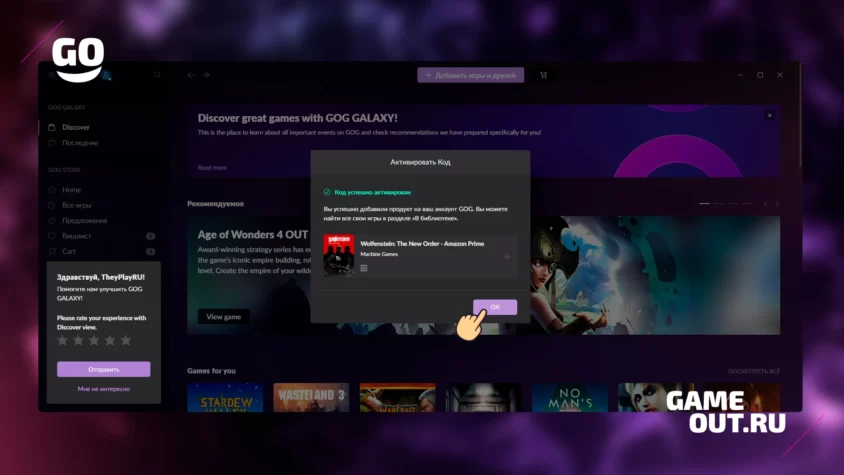Close the Discover banner with X
This screenshot has width=844, height=475.
[770, 115]
